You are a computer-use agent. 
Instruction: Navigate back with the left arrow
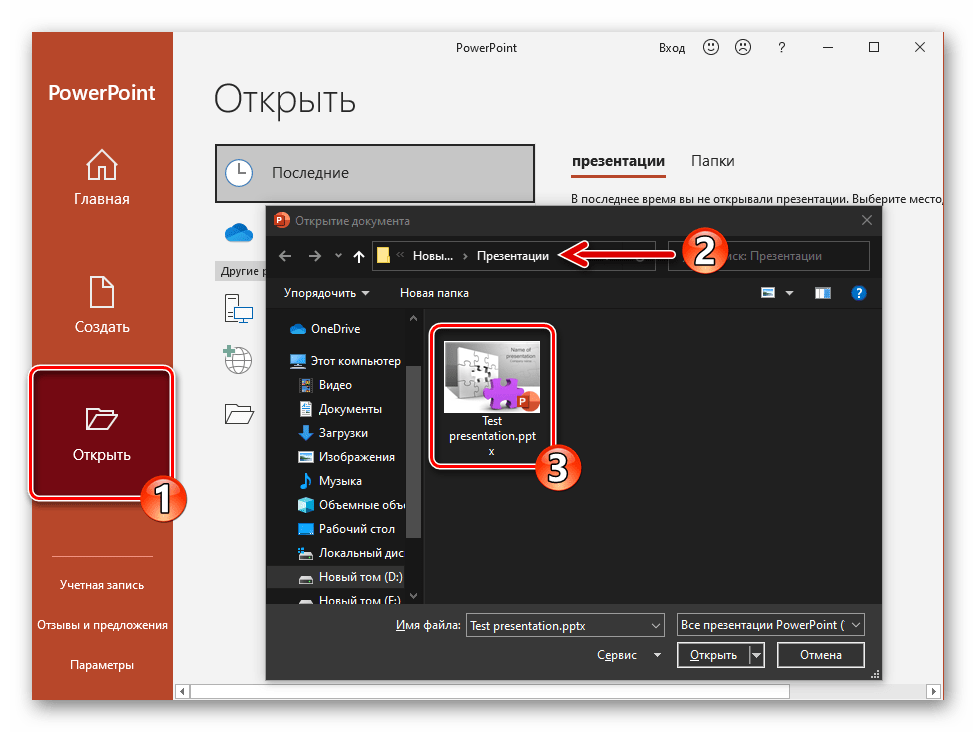click(285, 256)
